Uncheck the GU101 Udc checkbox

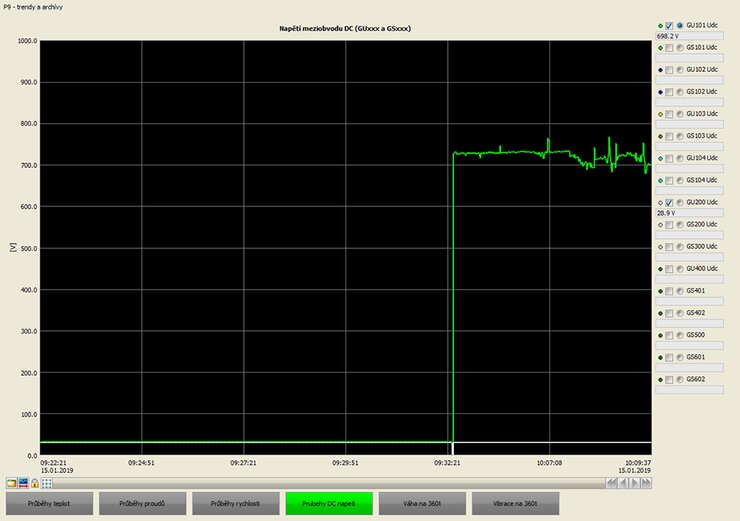coord(669,26)
